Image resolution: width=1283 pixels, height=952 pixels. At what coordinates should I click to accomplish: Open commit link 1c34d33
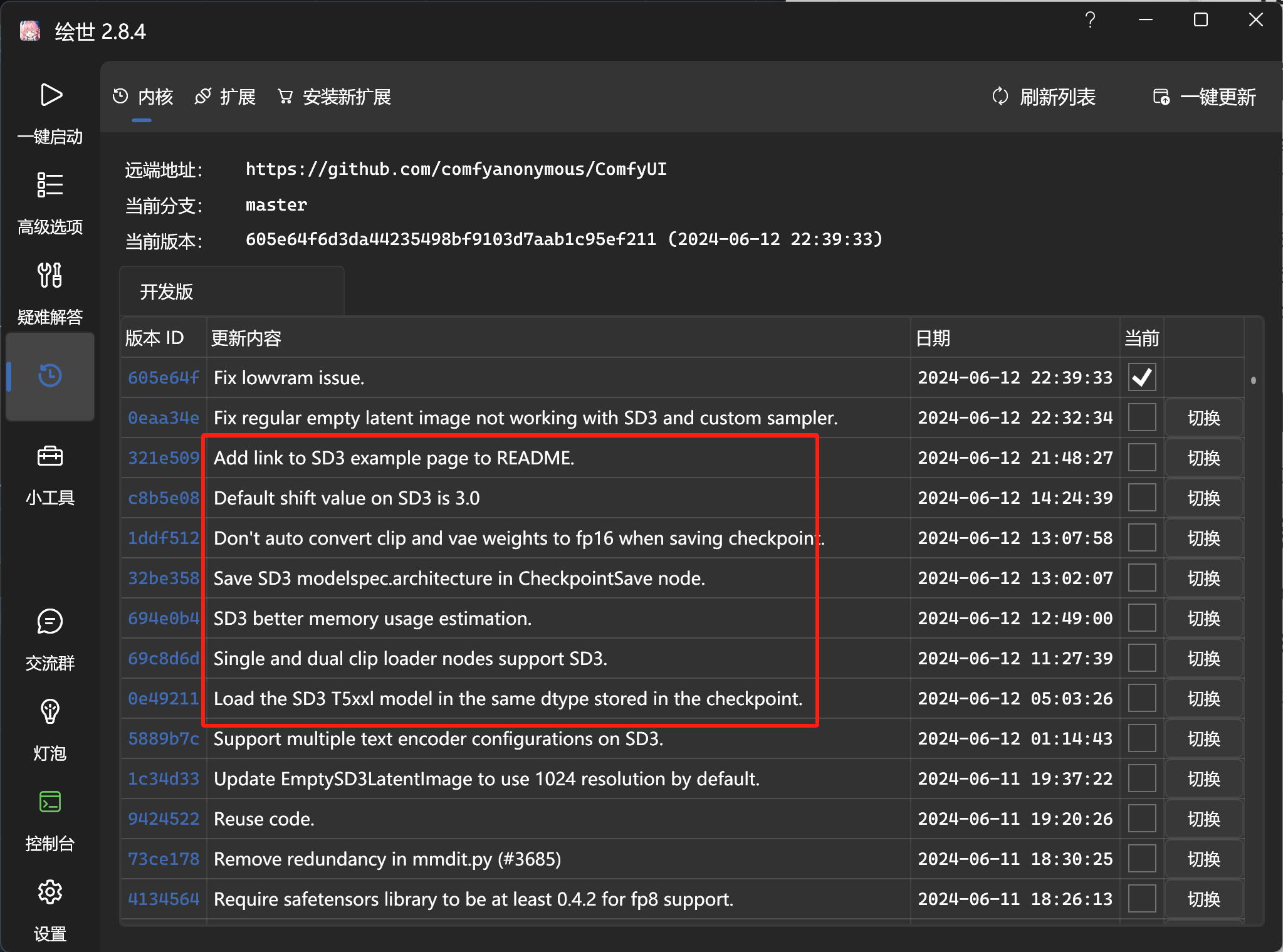(164, 779)
